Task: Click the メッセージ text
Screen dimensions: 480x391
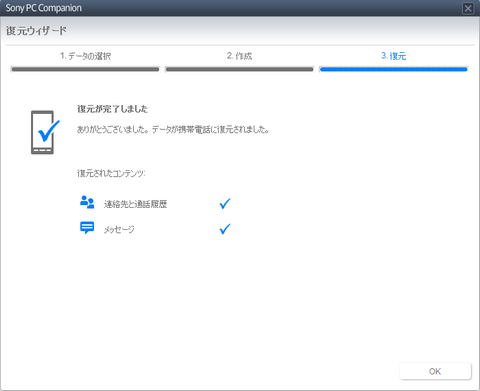Action: tap(119, 229)
